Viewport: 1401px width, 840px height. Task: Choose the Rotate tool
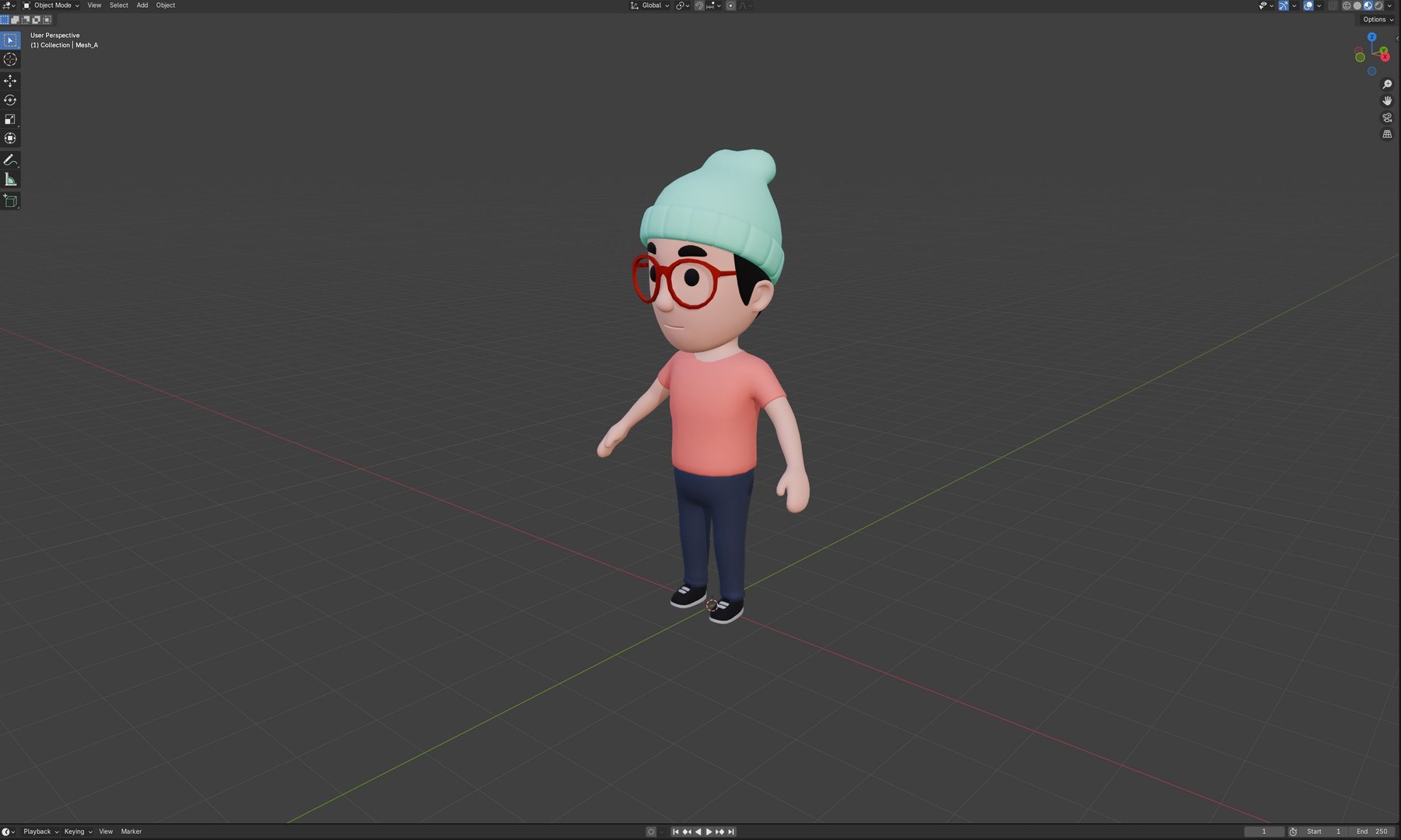(x=10, y=100)
